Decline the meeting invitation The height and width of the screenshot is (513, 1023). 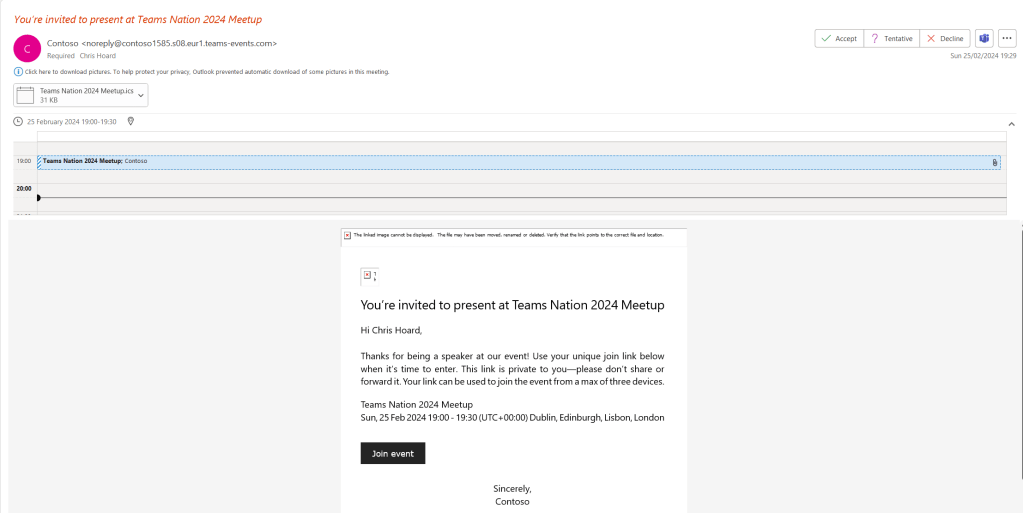pyautogui.click(x=945, y=38)
